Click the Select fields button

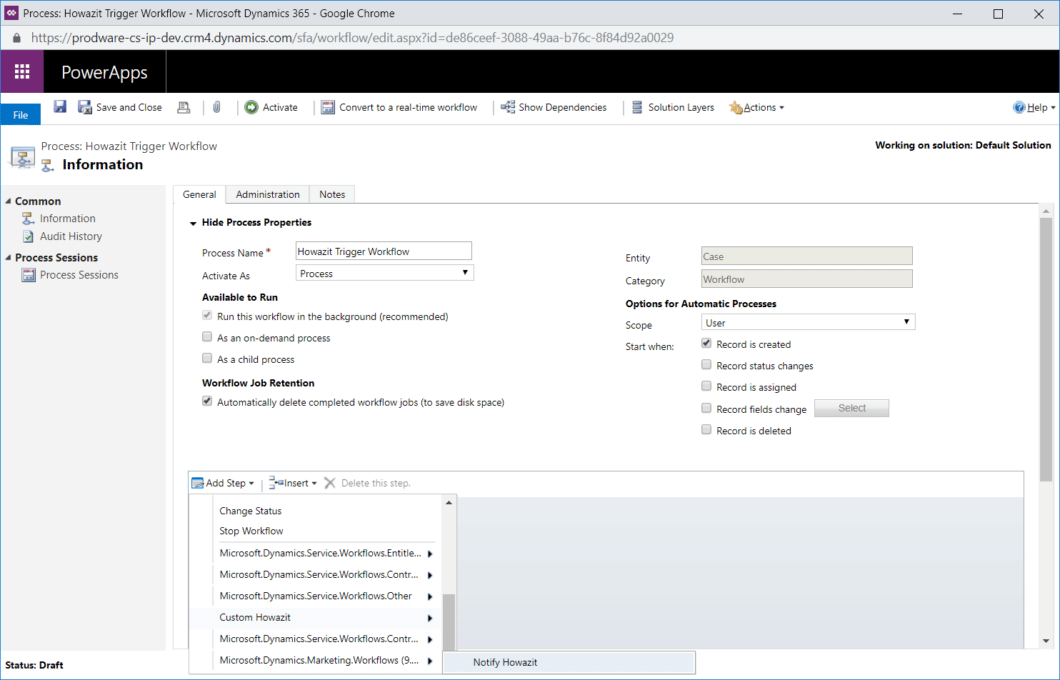(x=852, y=408)
